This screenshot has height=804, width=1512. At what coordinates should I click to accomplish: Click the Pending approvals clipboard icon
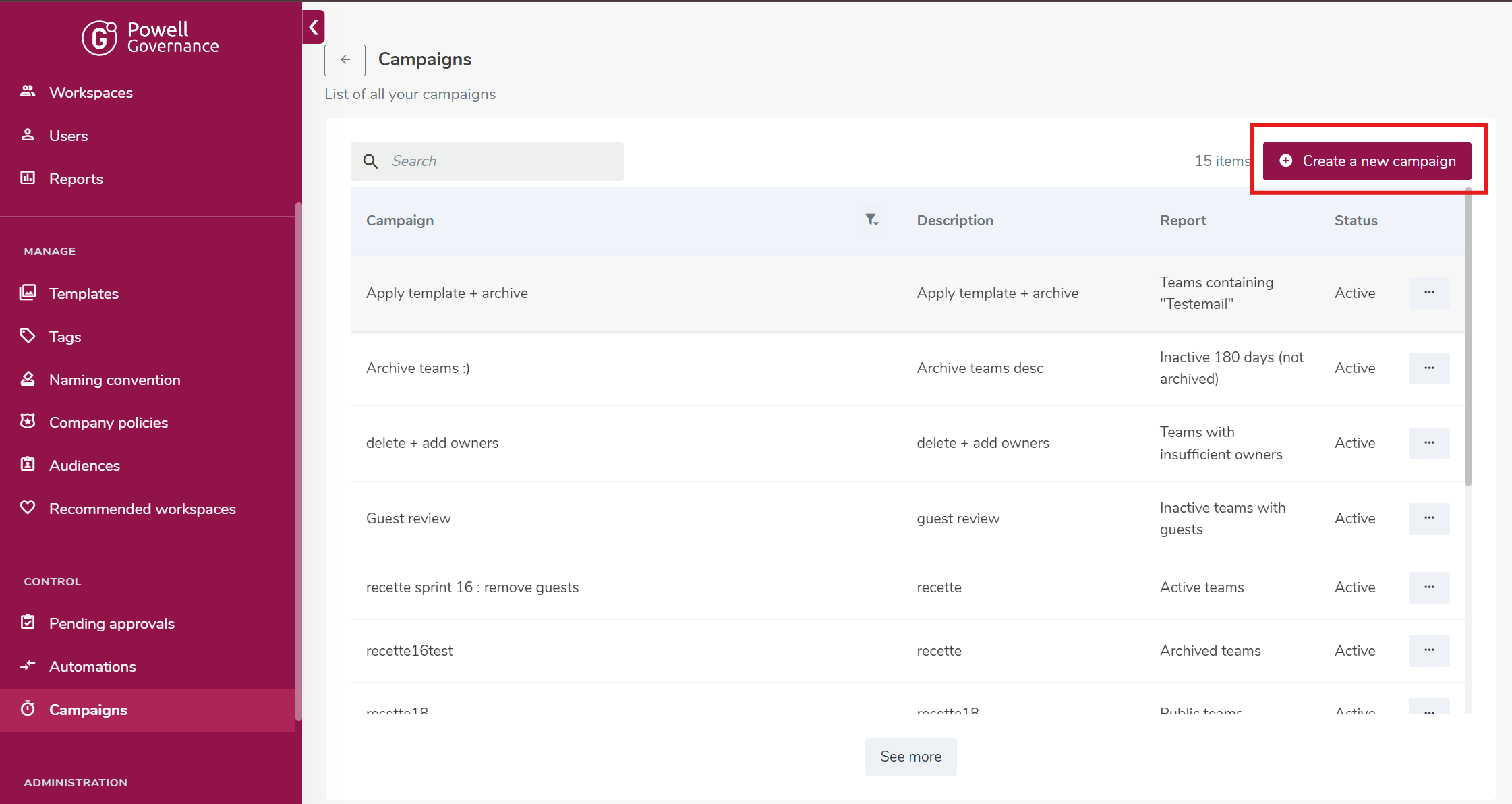pyautogui.click(x=28, y=623)
